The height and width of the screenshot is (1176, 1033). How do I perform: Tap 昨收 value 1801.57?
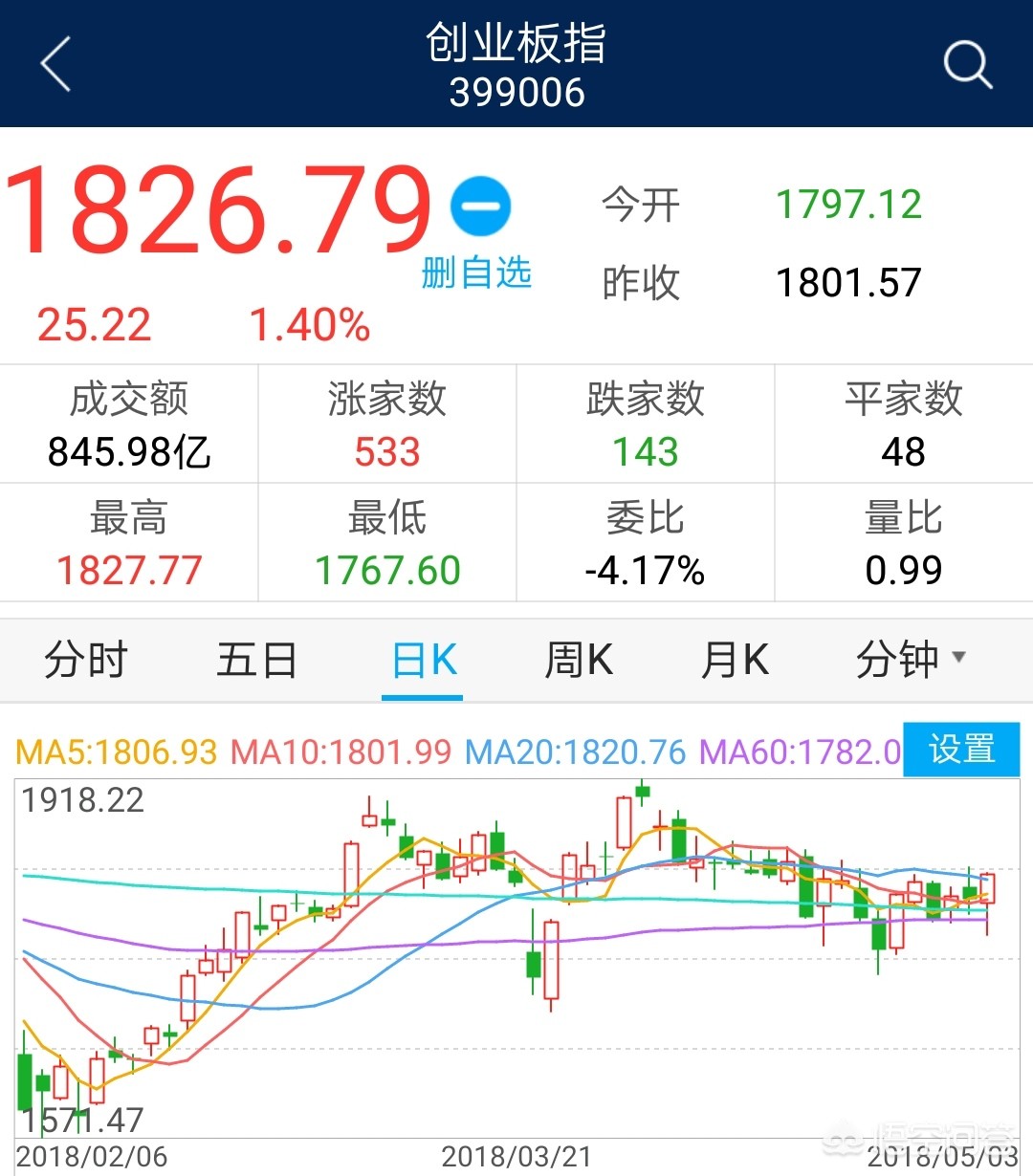pyautogui.click(x=848, y=283)
